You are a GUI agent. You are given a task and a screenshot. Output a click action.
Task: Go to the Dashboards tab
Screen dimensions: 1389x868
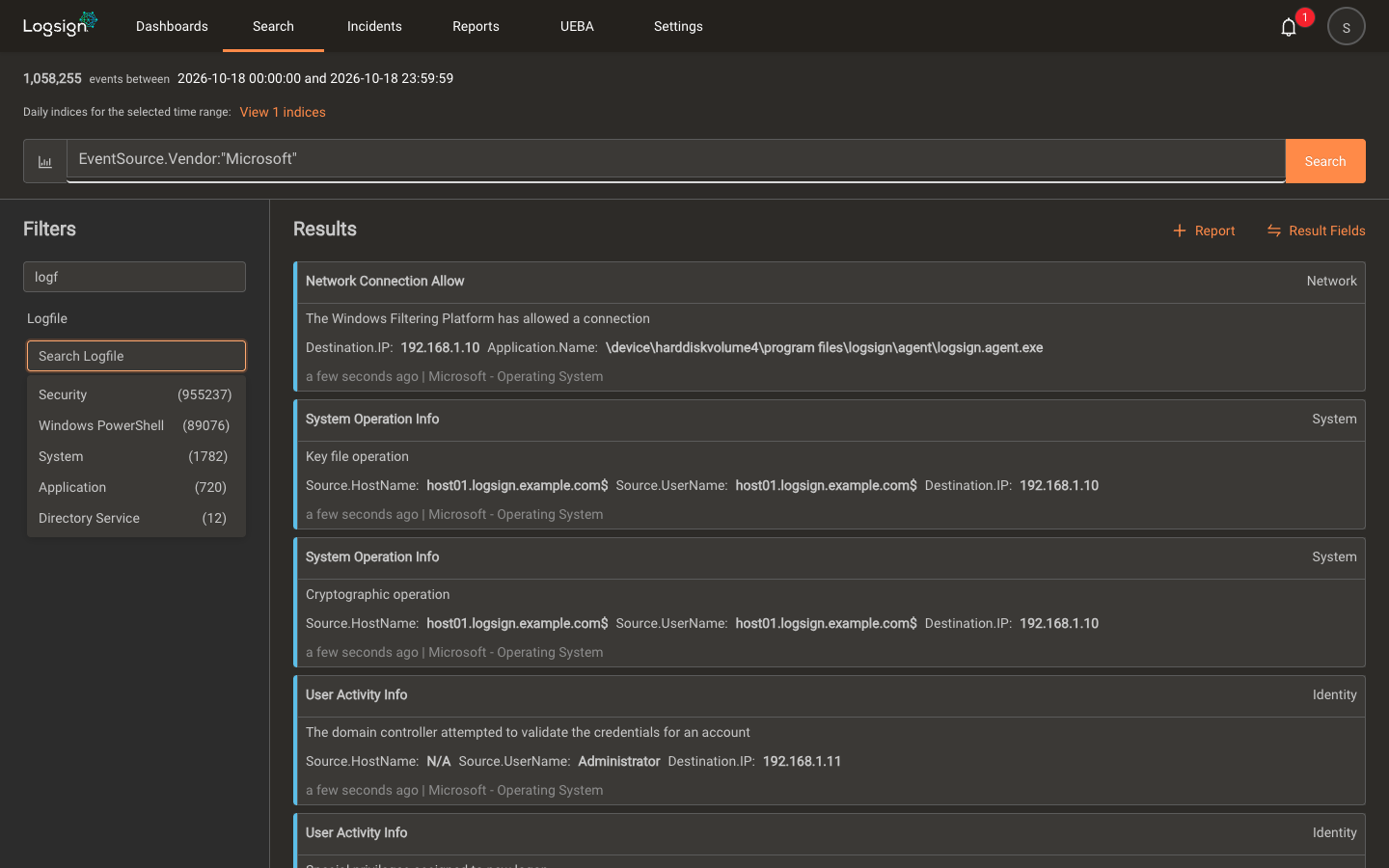pos(172,26)
